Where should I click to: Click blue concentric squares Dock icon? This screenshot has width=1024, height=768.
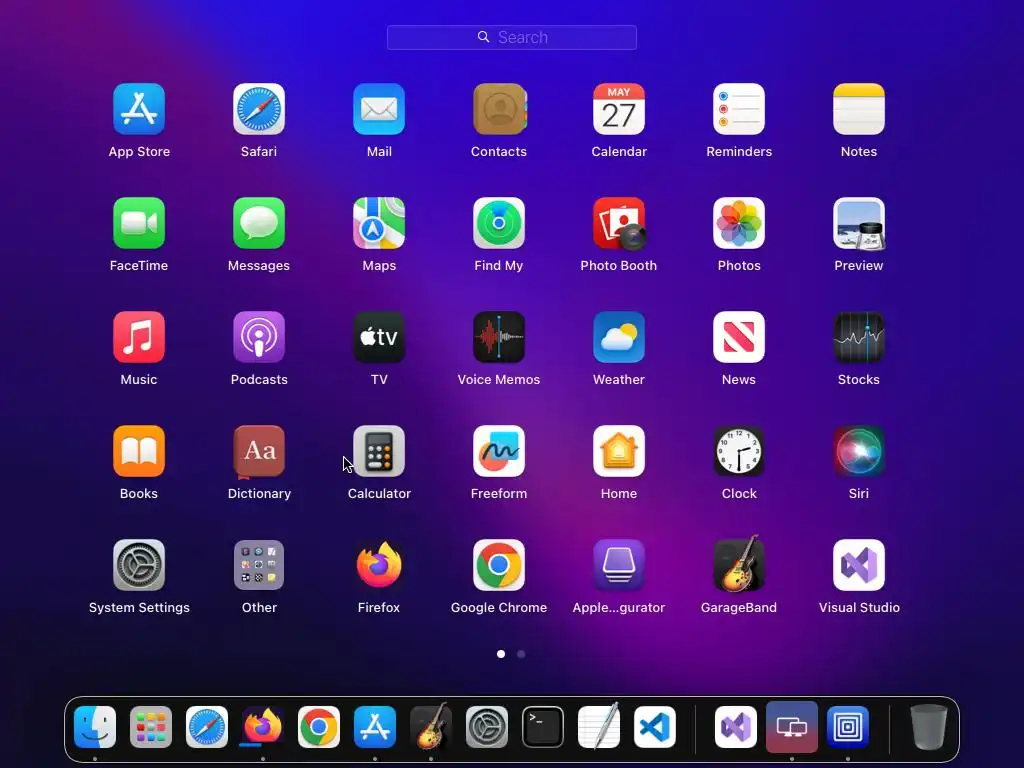tap(848, 727)
